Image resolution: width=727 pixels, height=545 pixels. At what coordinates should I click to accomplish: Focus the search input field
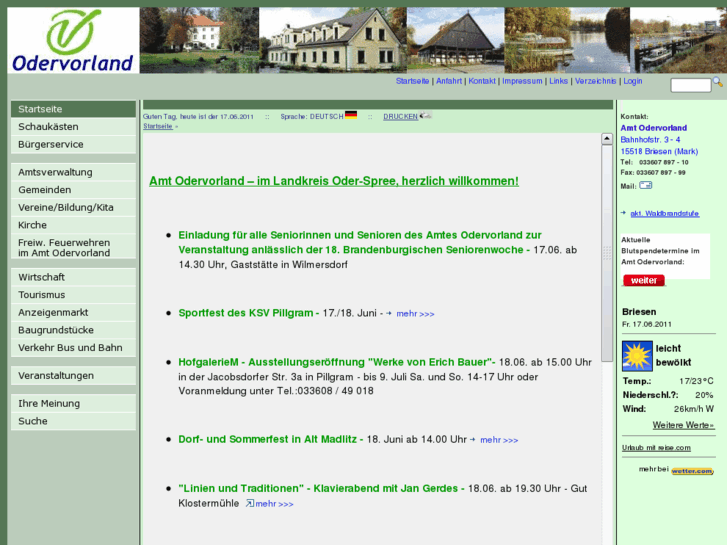pyautogui.click(x=691, y=85)
